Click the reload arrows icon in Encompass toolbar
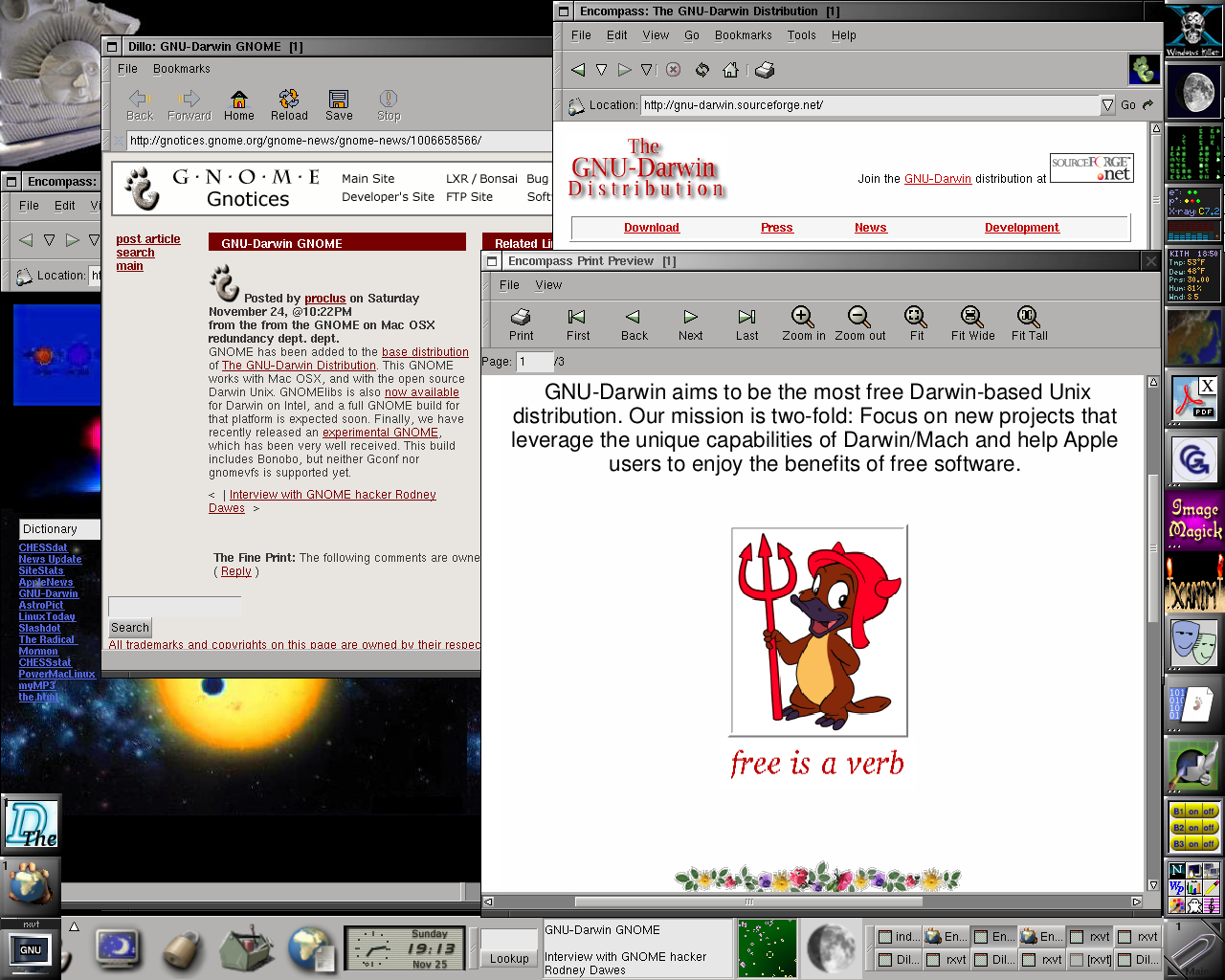1225x980 pixels. (x=702, y=70)
